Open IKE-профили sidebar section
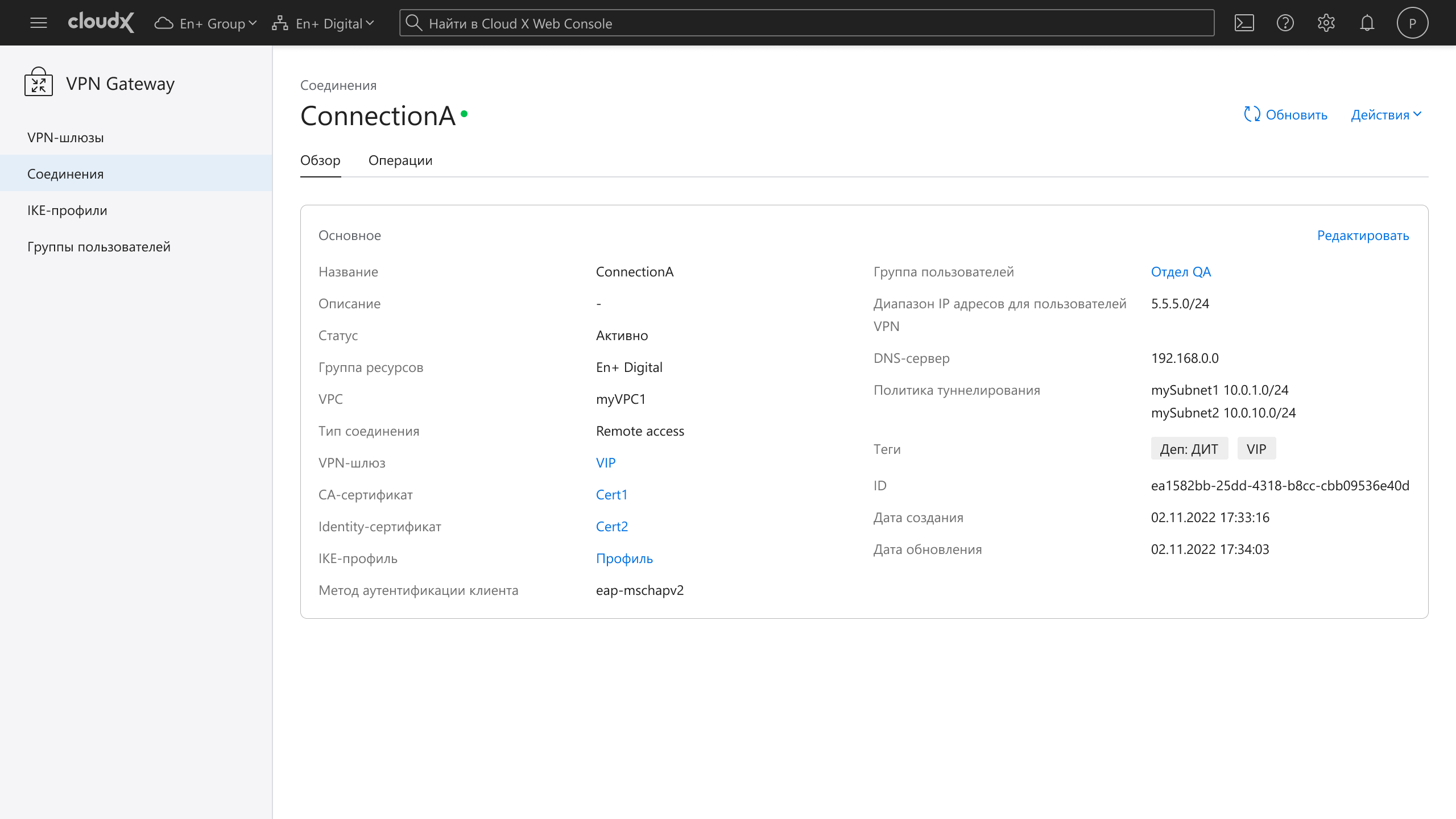The image size is (1456, 819). 67,210
